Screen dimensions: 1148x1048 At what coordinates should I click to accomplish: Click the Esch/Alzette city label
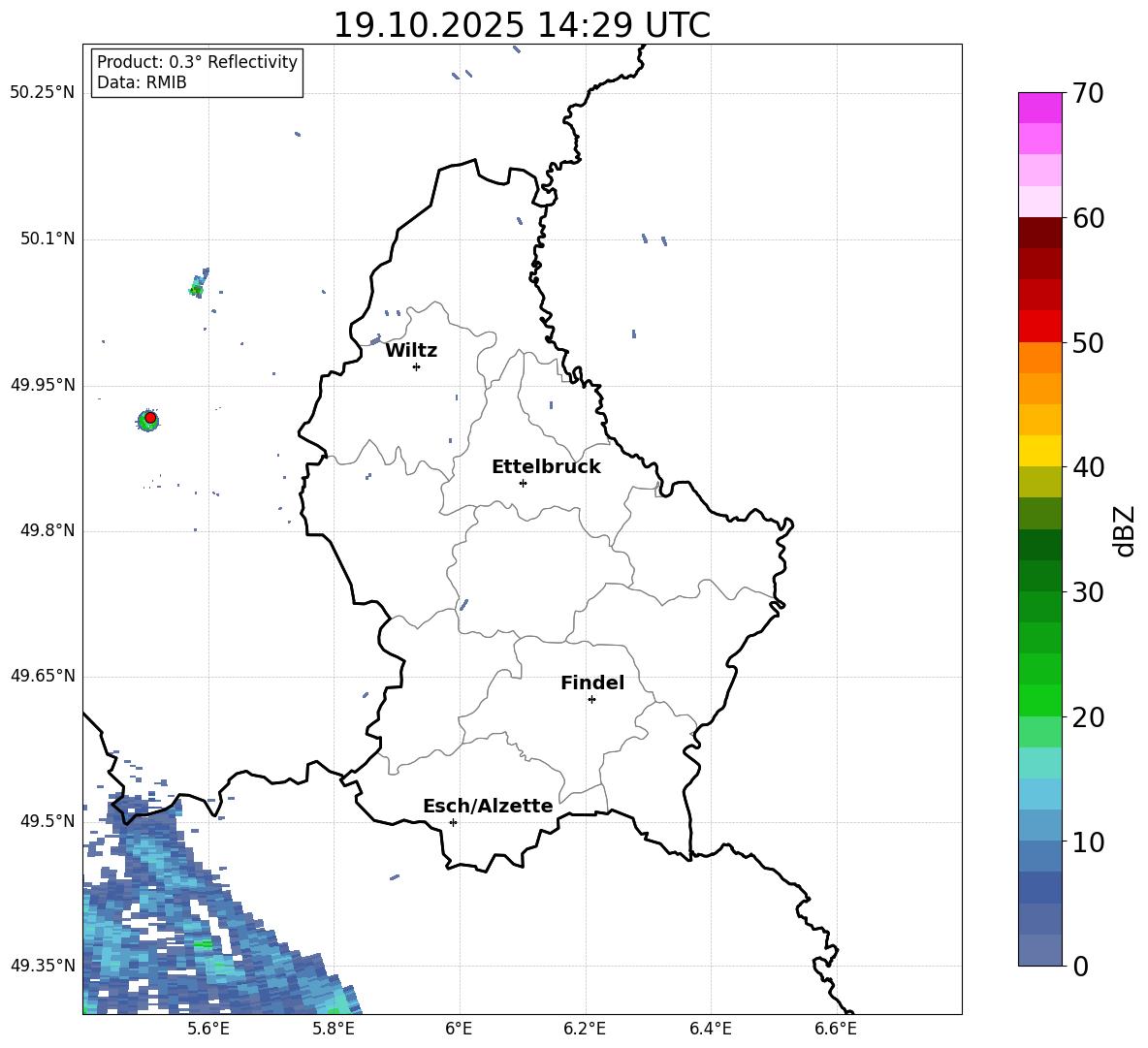point(488,806)
